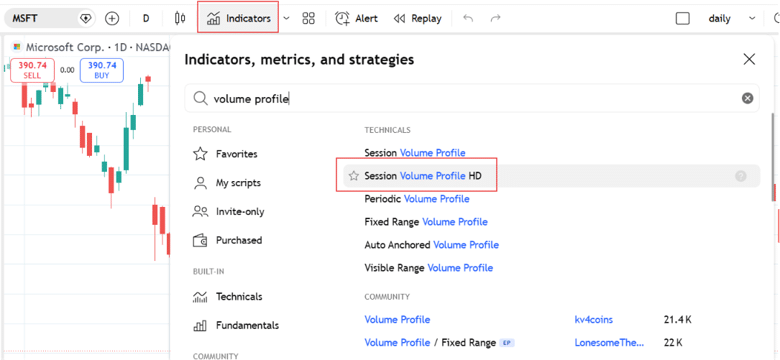Change the D time interval
780x360 pixels.
tap(146, 19)
